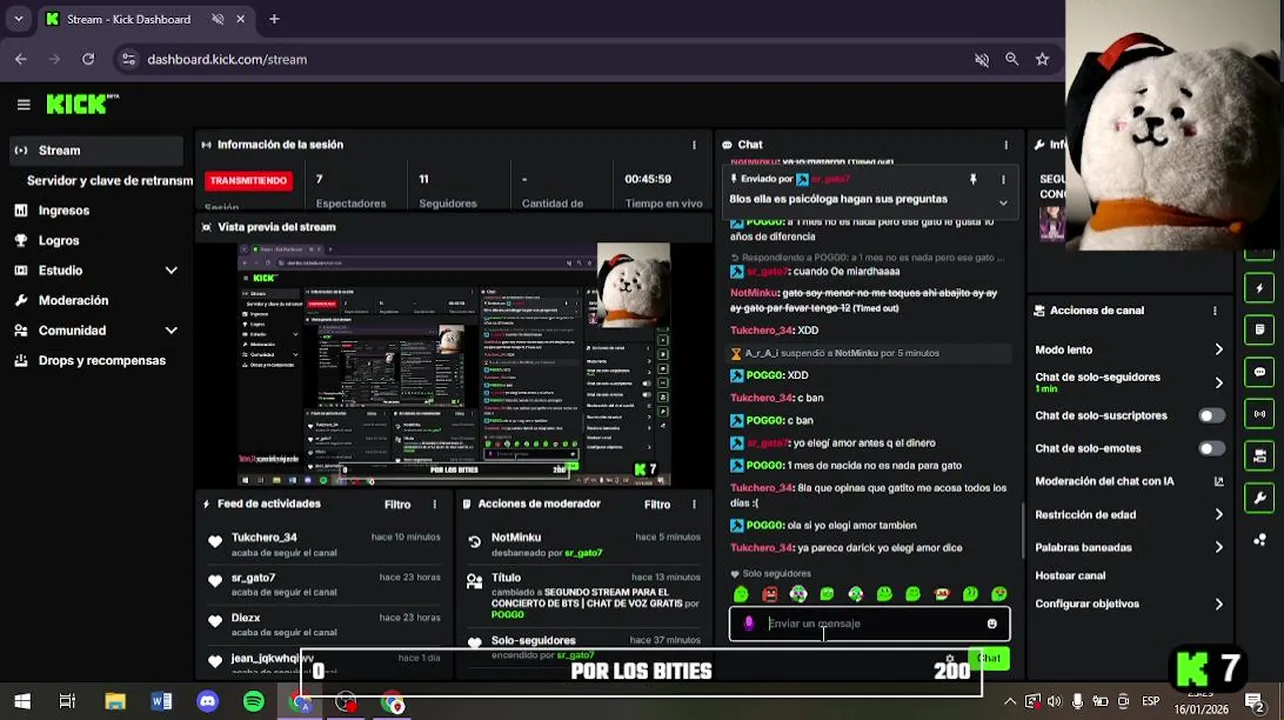Viewport: 1284px width, 720px height.
Task: Expand the Modo lento options
Action: (x=1219, y=349)
